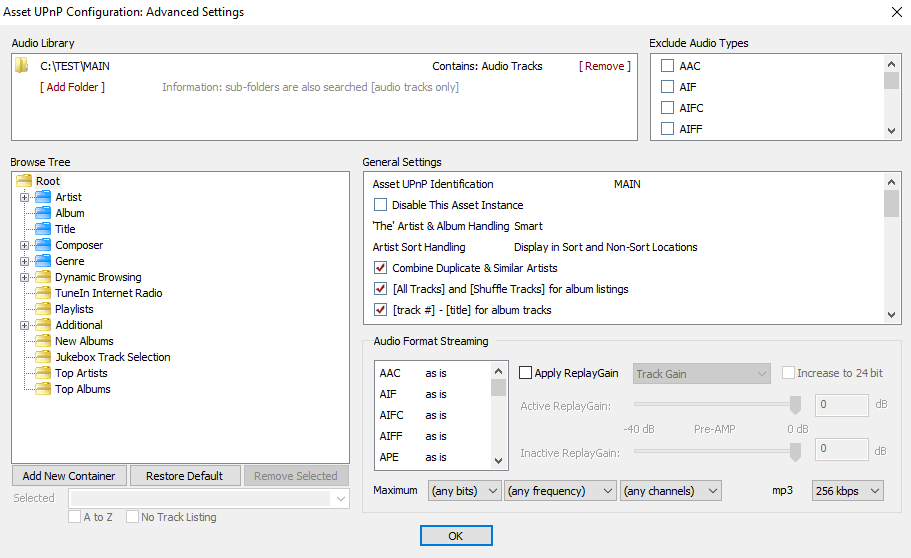Click the folder icon next to C:\TEST\MAIN
The height and width of the screenshot is (558, 911).
click(22, 66)
